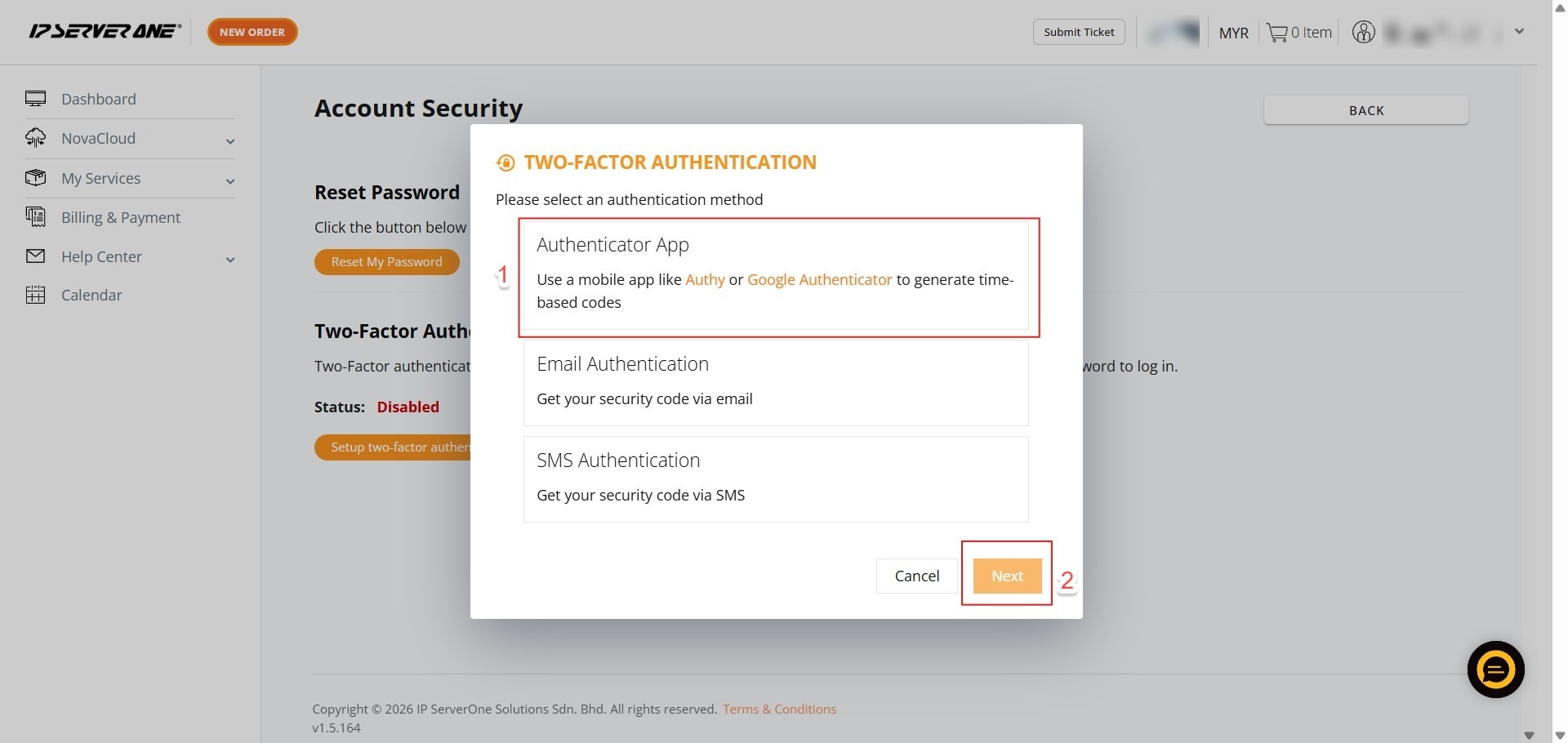This screenshot has height=743, width=1568.
Task: Open the Google Authenticator link
Action: [x=819, y=279]
